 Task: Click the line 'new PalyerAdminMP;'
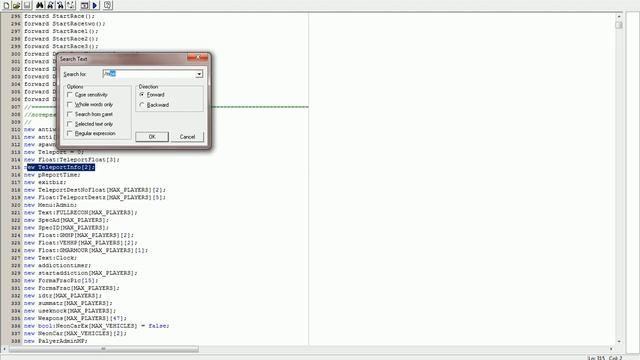(x=56, y=341)
